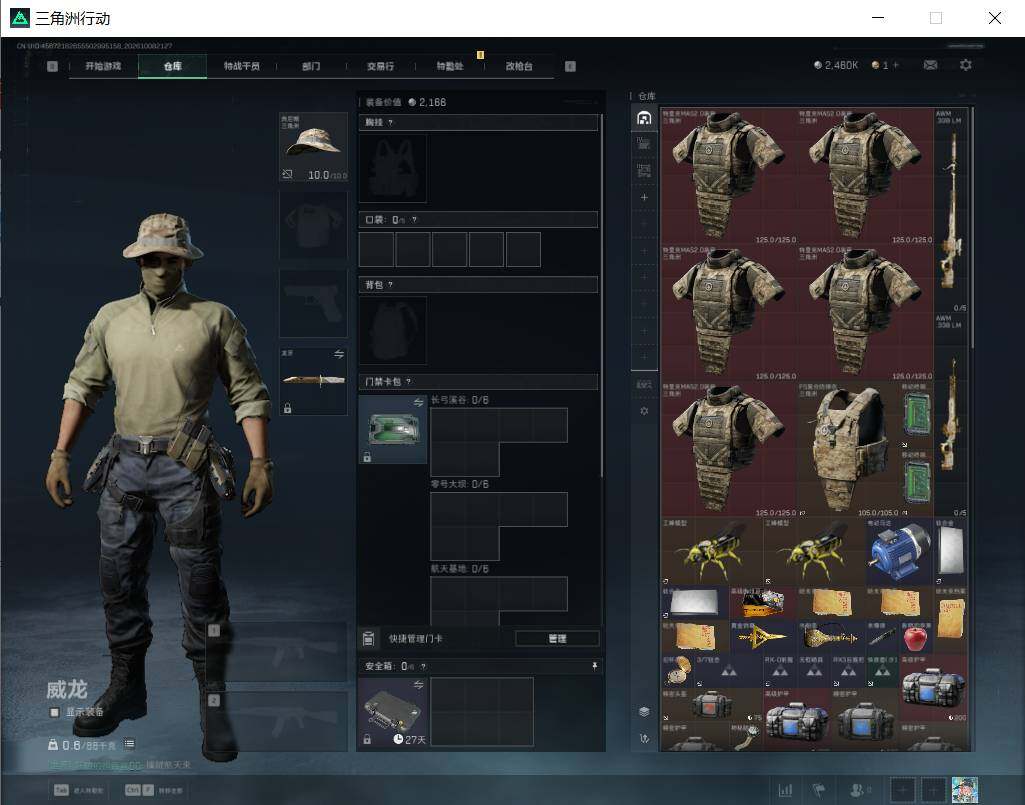Click the weight details list icon

click(x=129, y=744)
